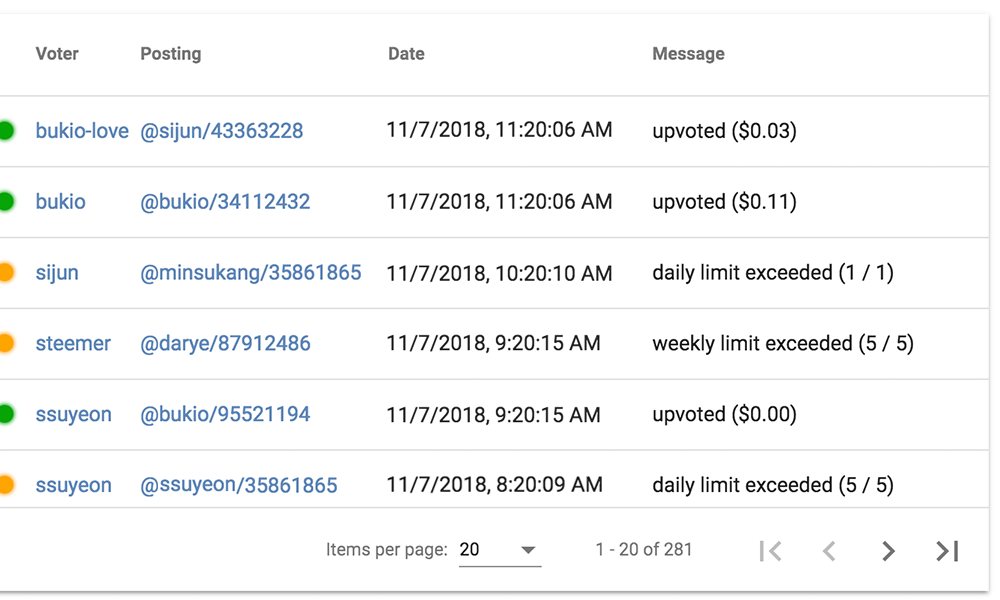
Task: Open voter steemer profile link
Action: pos(73,343)
